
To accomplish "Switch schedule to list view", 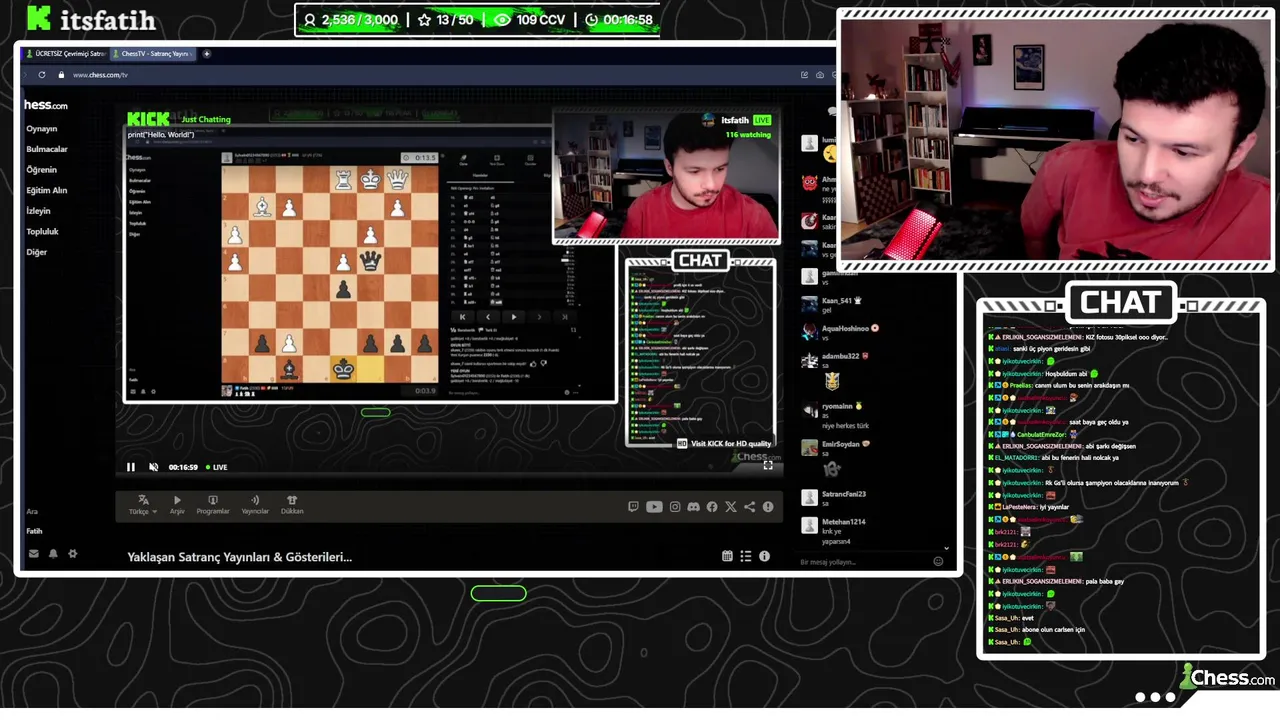I will (746, 556).
